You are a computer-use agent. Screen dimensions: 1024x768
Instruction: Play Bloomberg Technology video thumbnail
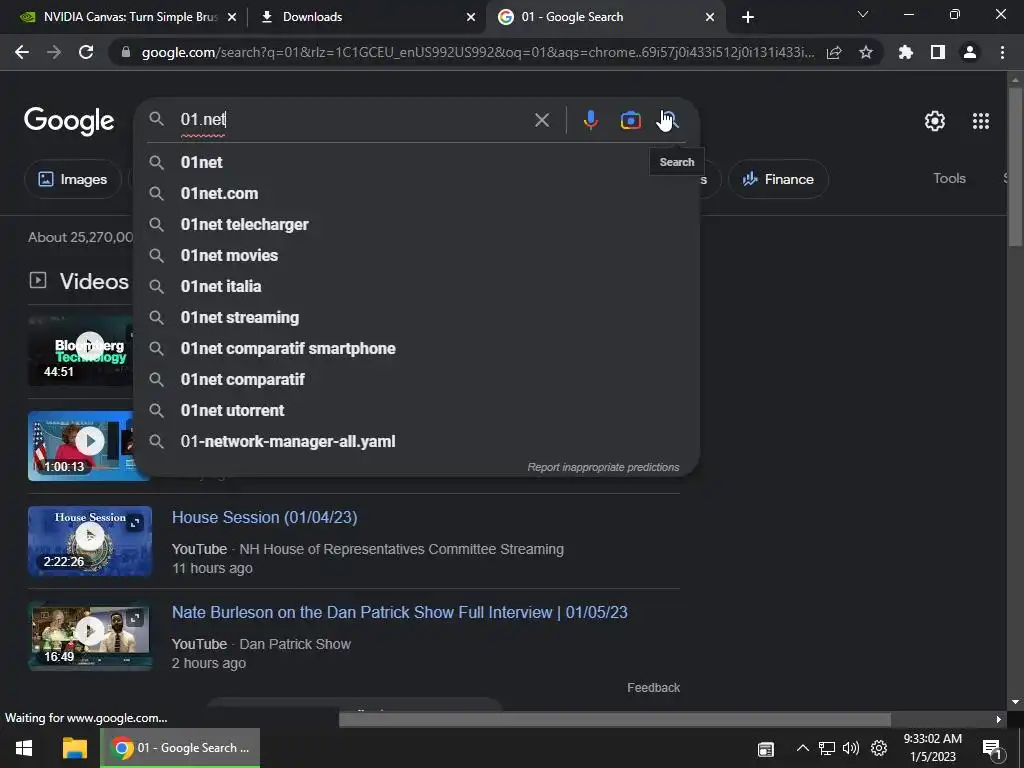[80, 351]
